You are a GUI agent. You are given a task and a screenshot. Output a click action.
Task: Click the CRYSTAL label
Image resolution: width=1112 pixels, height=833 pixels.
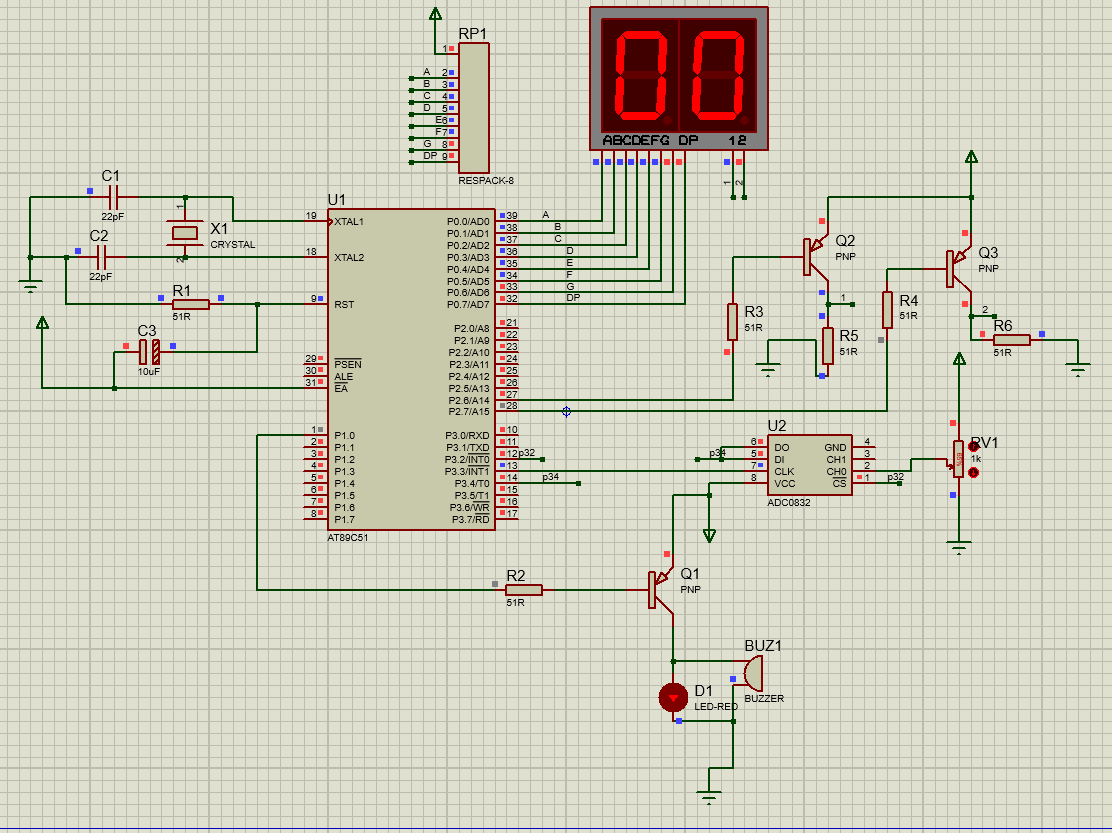233,245
